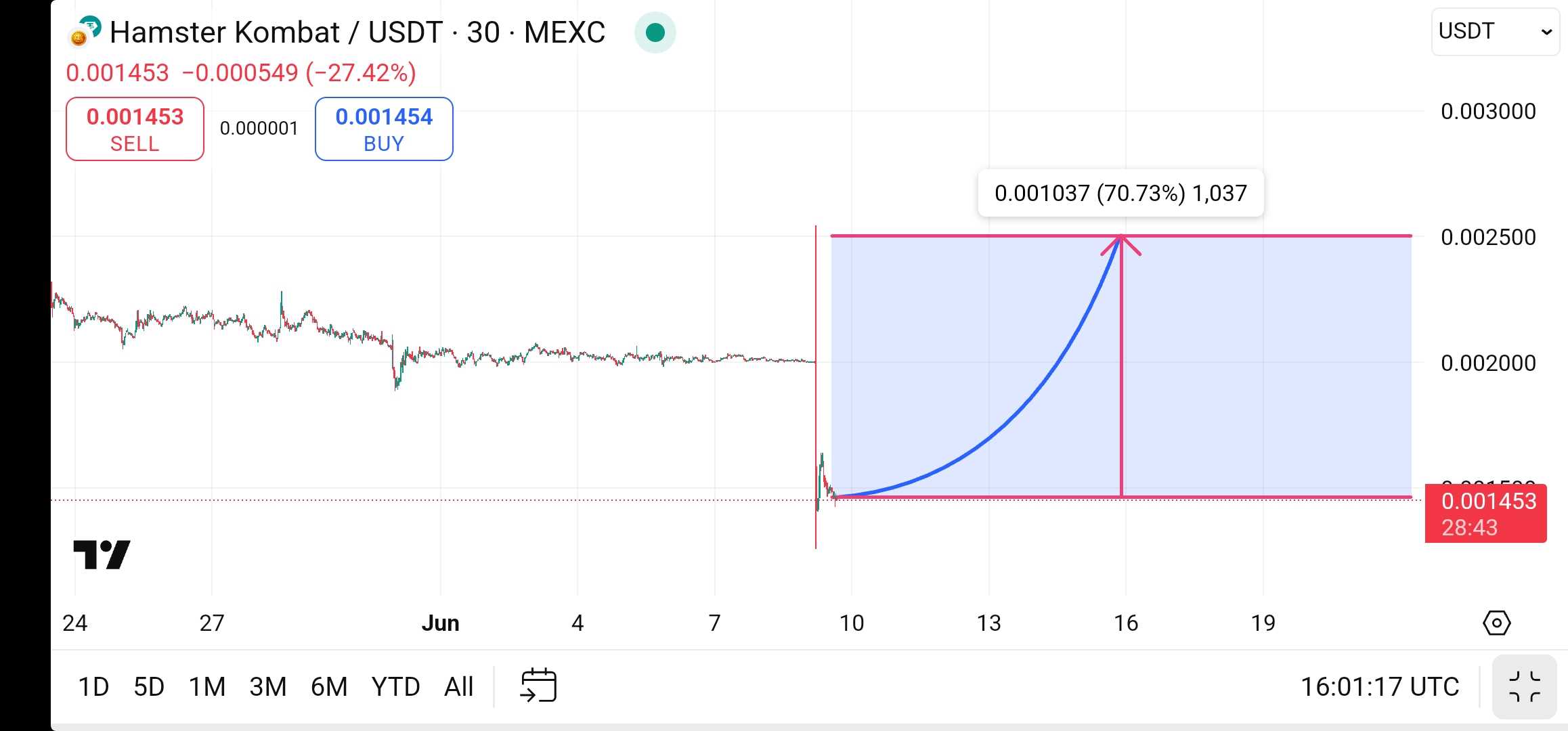Click the 24 date label on time axis
Viewport: 1568px width, 731px height.
(x=74, y=623)
